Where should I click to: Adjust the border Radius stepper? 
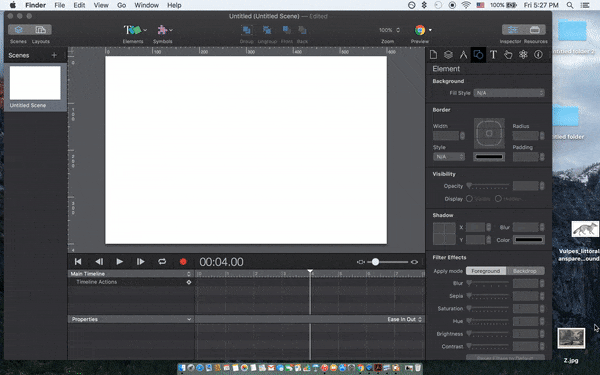pyautogui.click(x=542, y=135)
